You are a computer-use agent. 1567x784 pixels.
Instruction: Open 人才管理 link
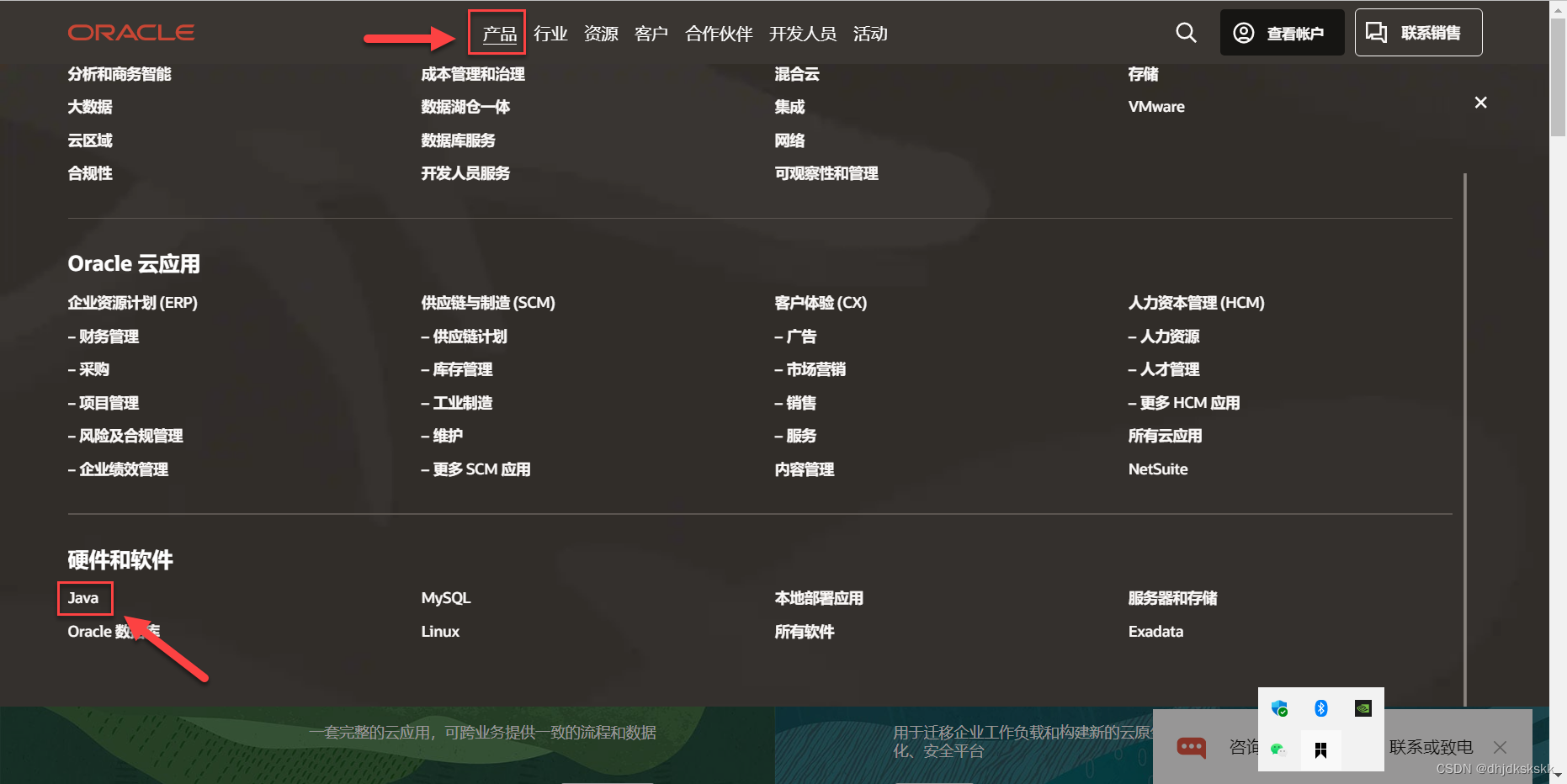click(x=1164, y=369)
